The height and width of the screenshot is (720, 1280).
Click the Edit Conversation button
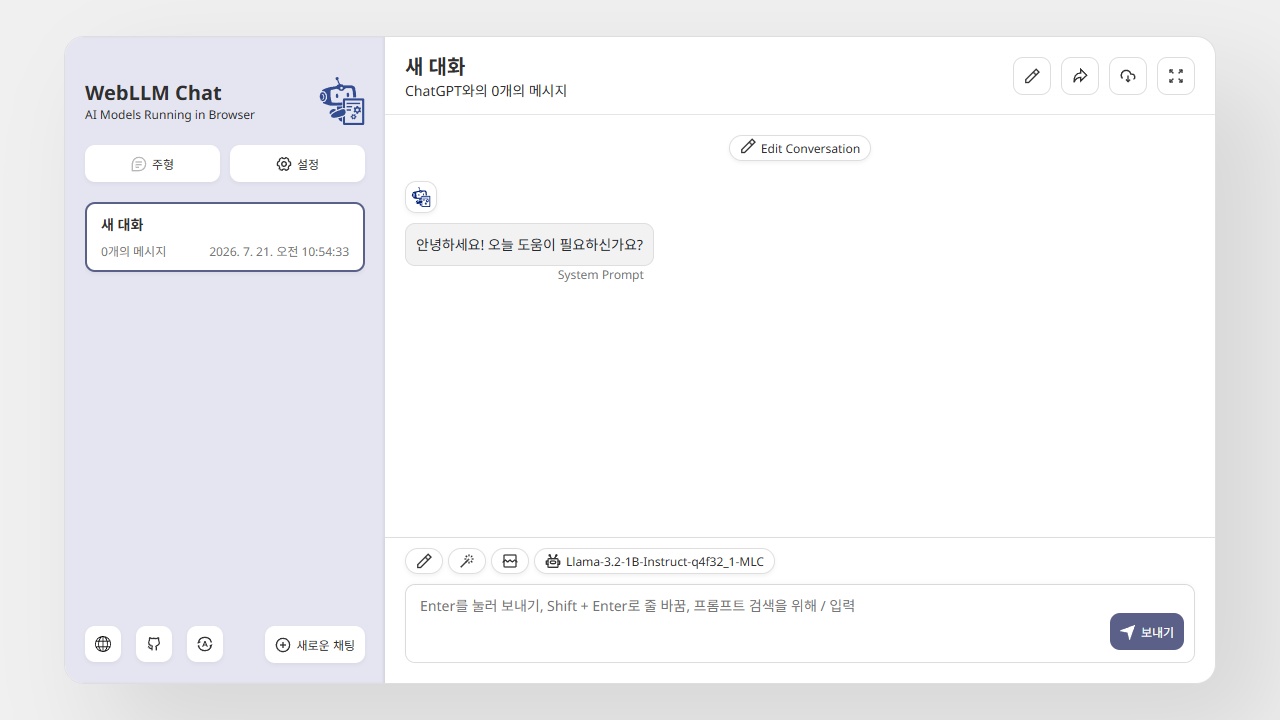800,148
